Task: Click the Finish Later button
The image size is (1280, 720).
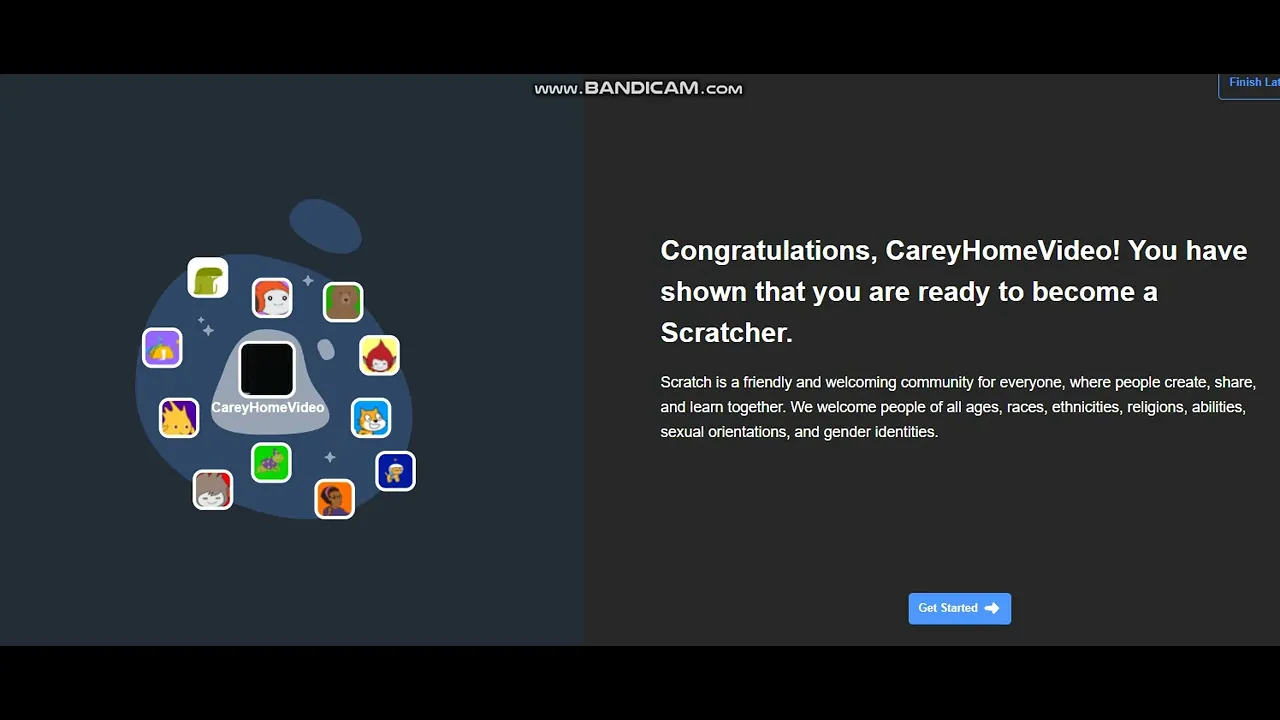Action: (1250, 84)
